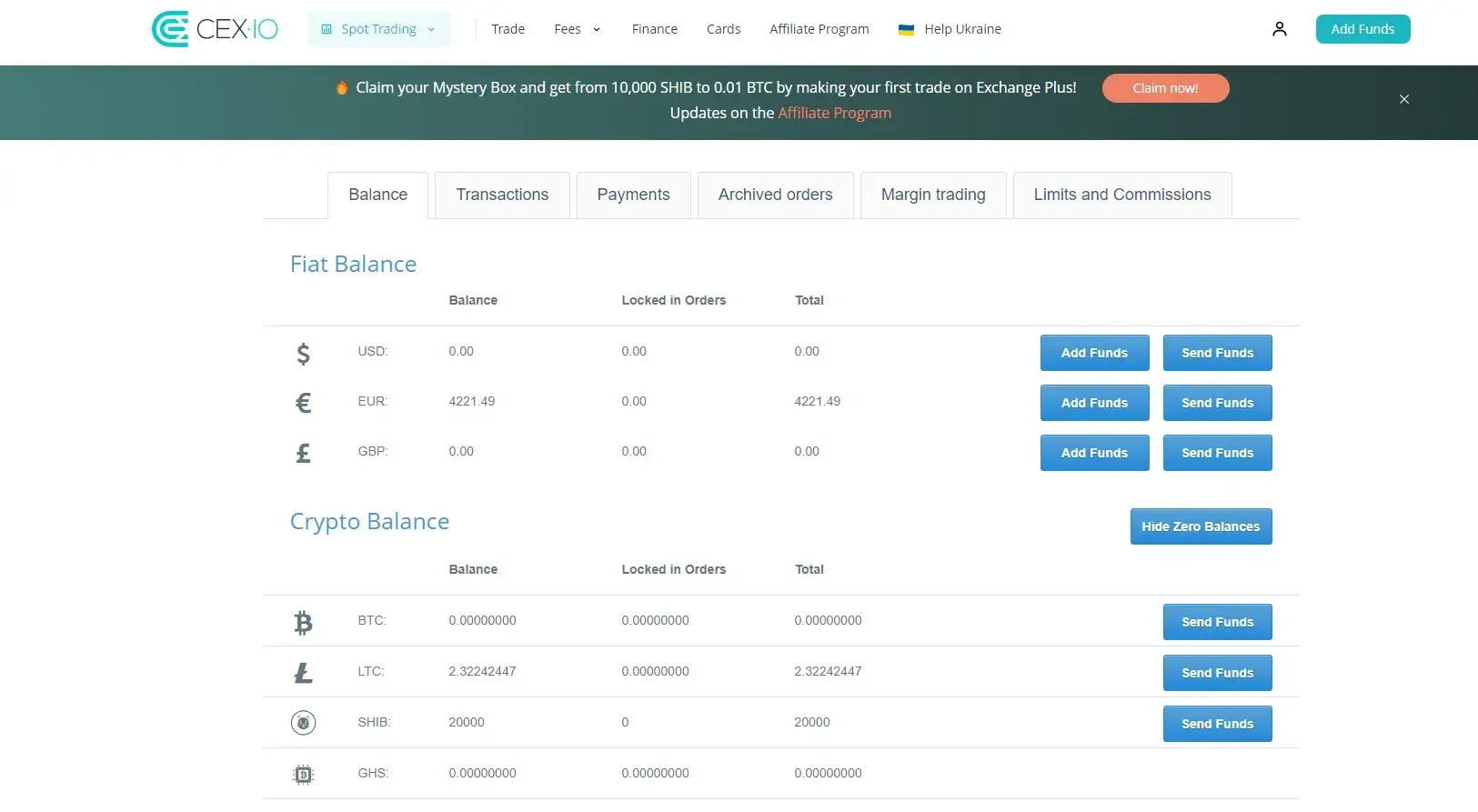
Task: Switch to the Transactions tab
Action: (502, 195)
